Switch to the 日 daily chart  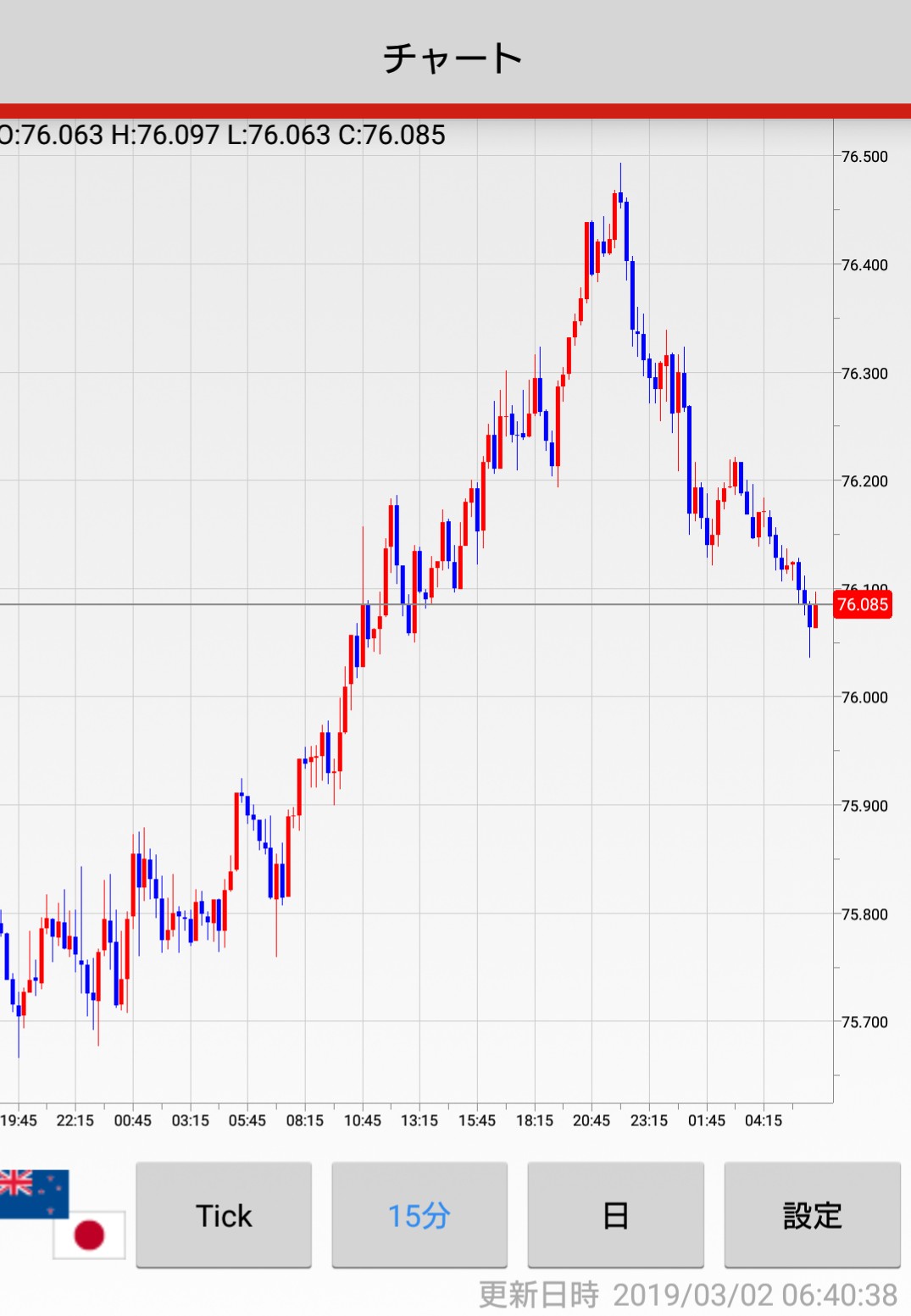[615, 1214]
